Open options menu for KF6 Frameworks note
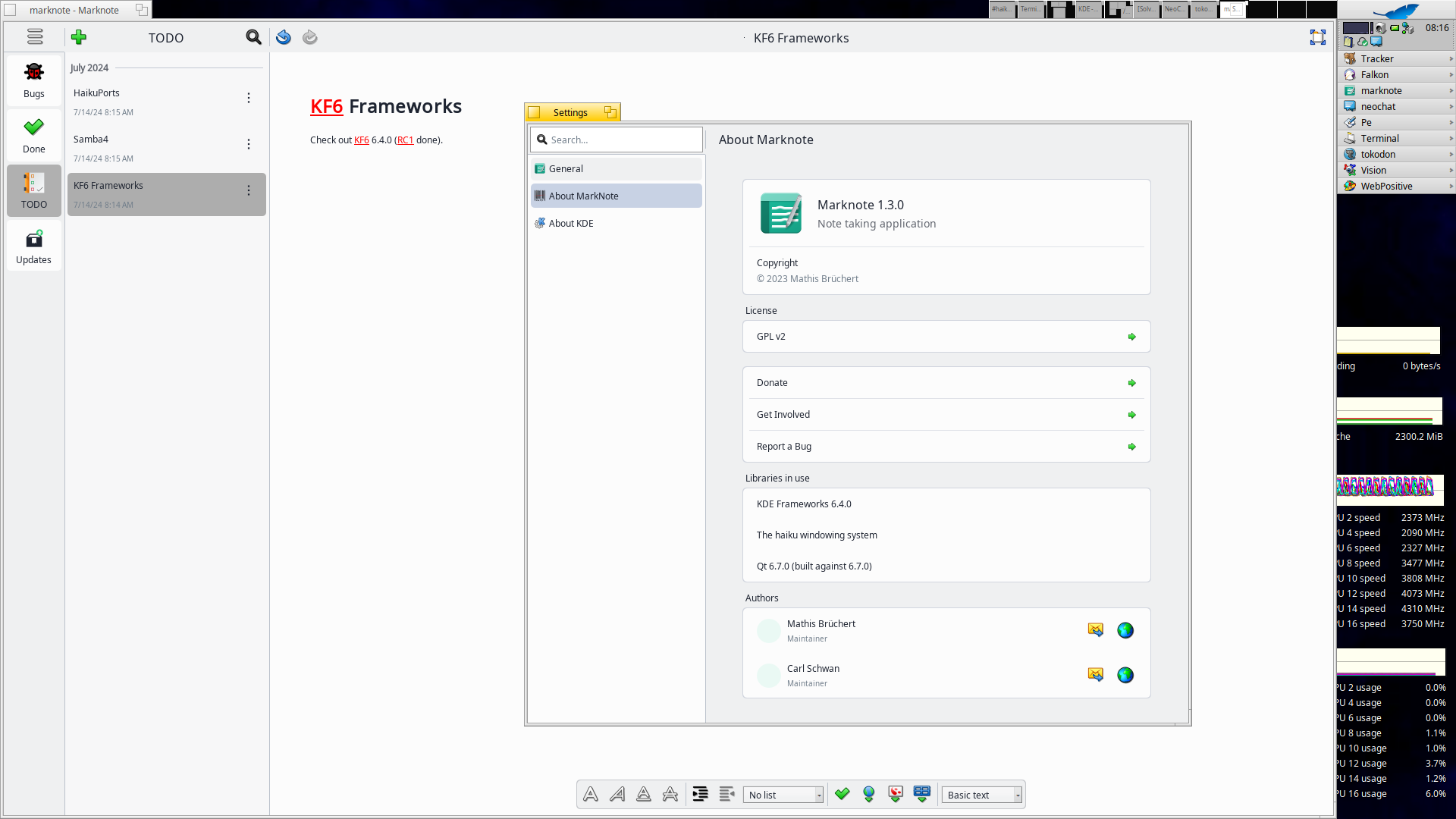The height and width of the screenshot is (819, 1456). click(249, 190)
